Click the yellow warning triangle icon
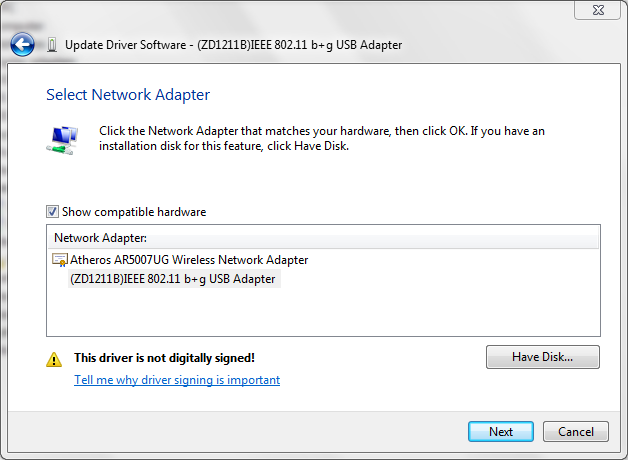628x460 pixels. click(54, 359)
